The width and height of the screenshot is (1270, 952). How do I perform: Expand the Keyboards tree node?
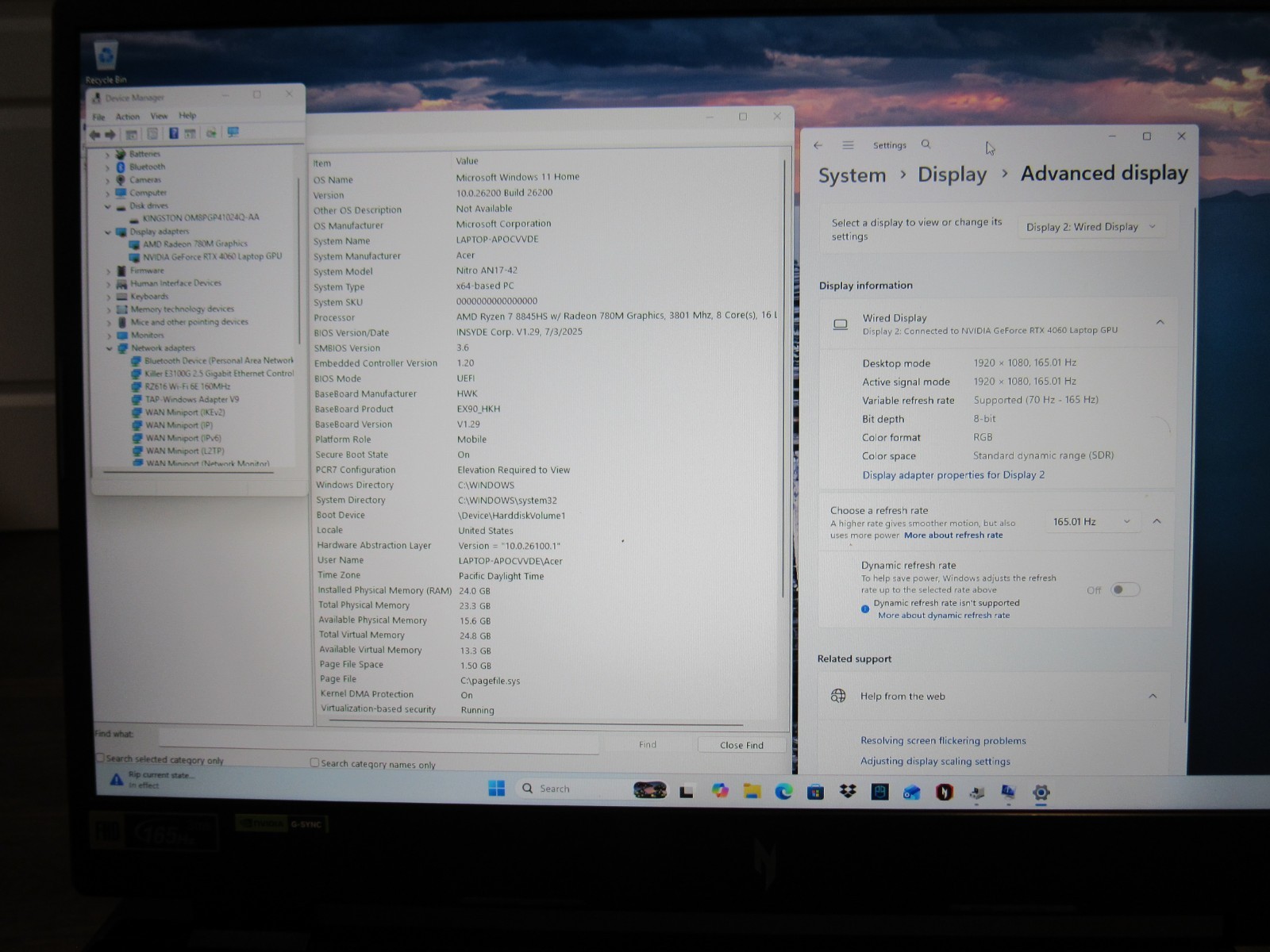[109, 297]
